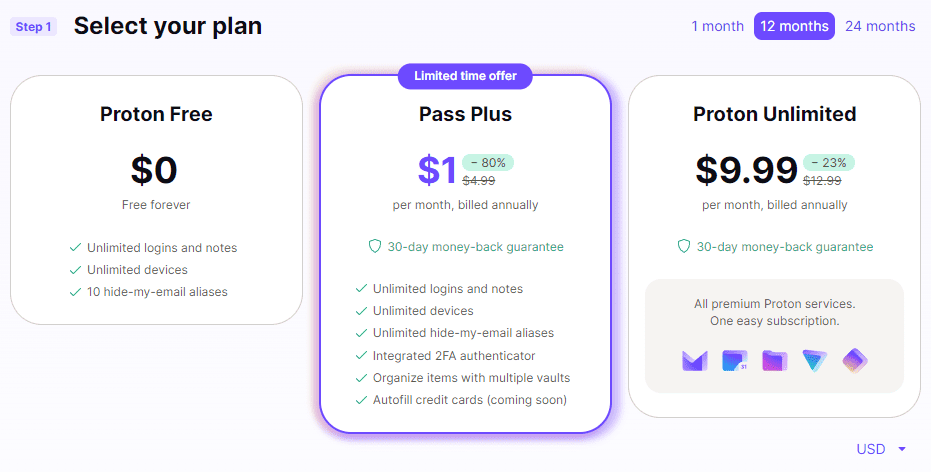Open the USD currency dropdown
Viewport: 931px width, 472px height.
tap(872, 449)
